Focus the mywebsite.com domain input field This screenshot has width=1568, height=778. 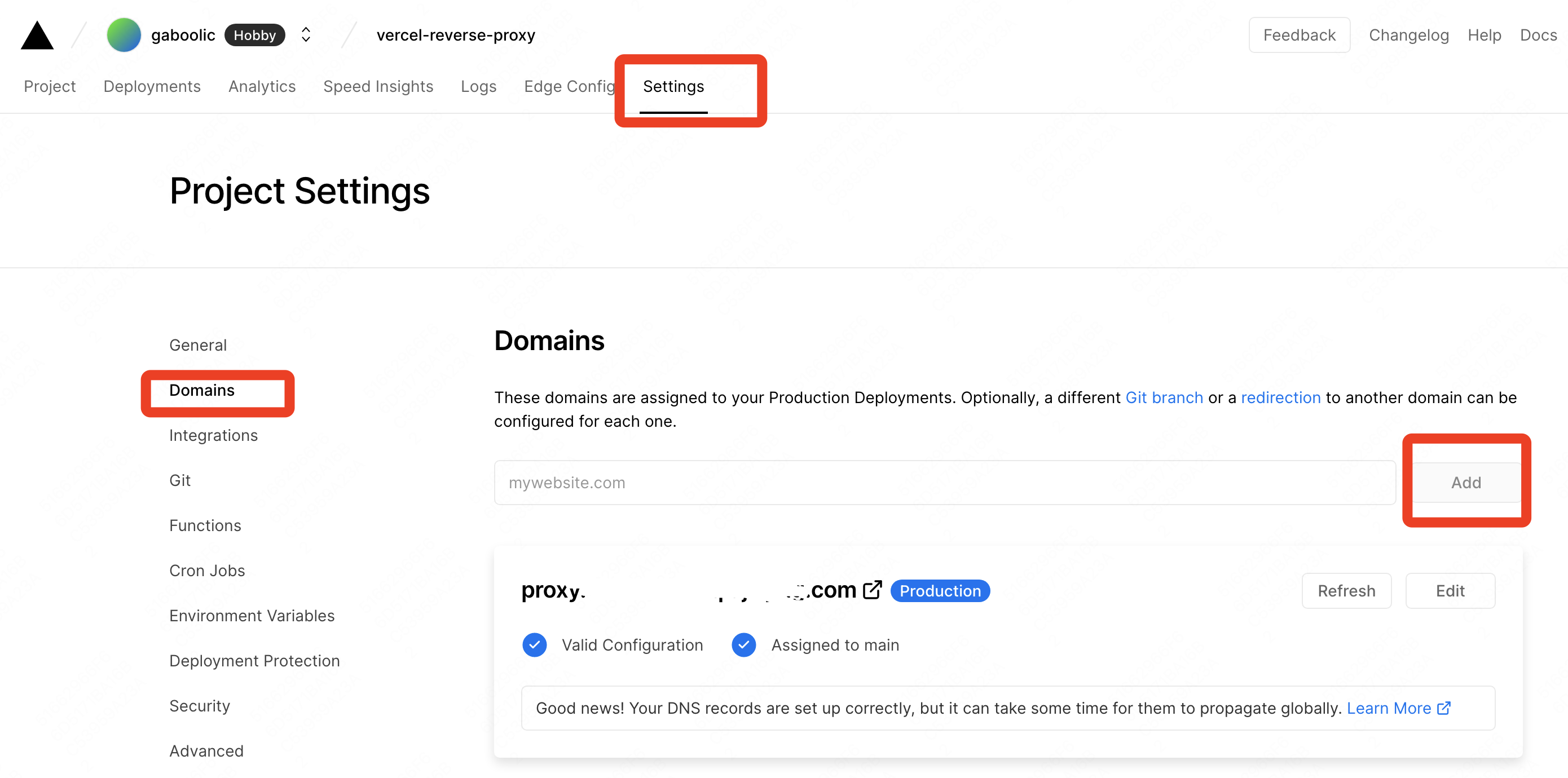[x=944, y=483]
